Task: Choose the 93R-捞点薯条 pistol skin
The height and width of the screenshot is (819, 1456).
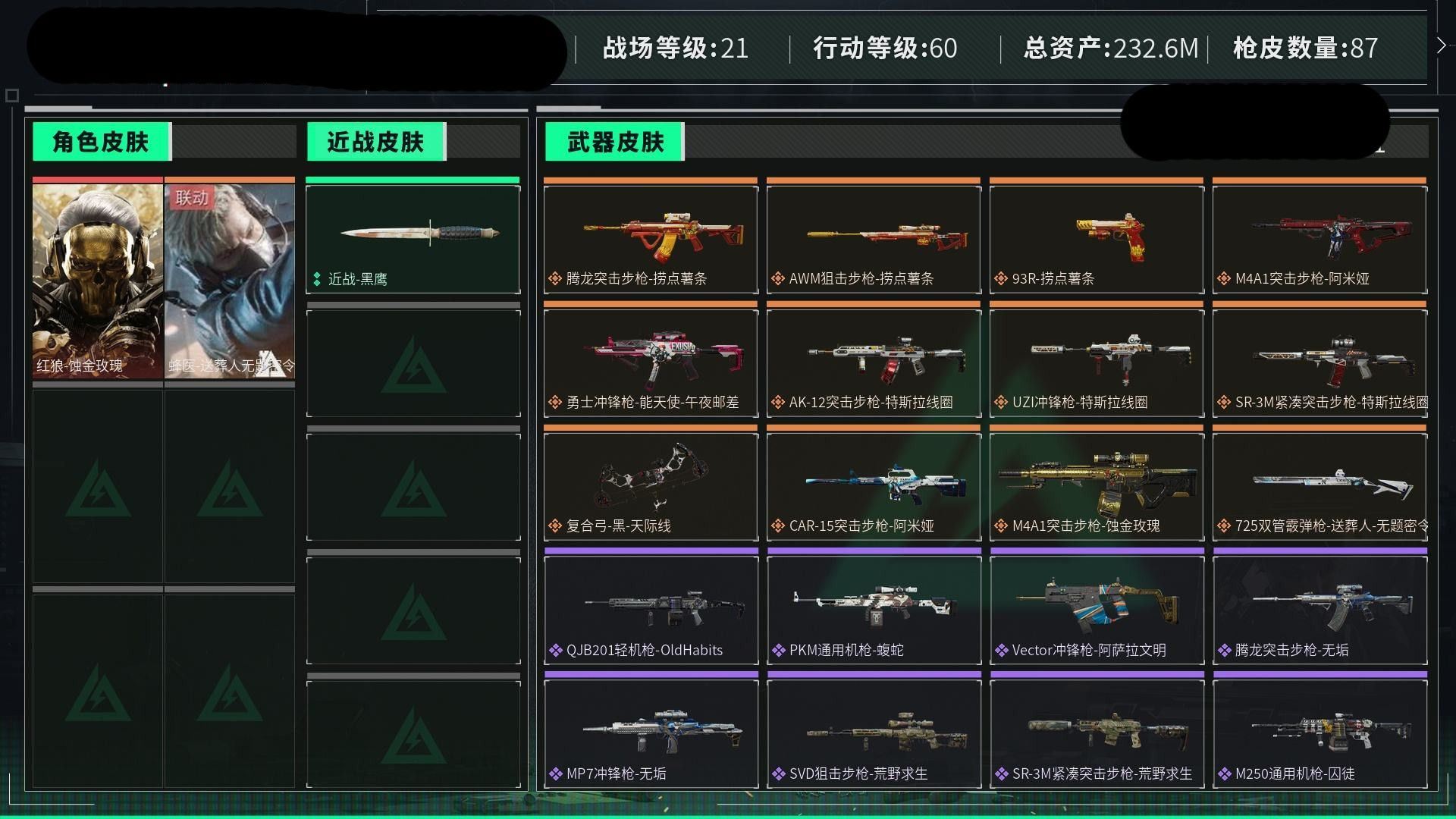Action: (x=1097, y=239)
